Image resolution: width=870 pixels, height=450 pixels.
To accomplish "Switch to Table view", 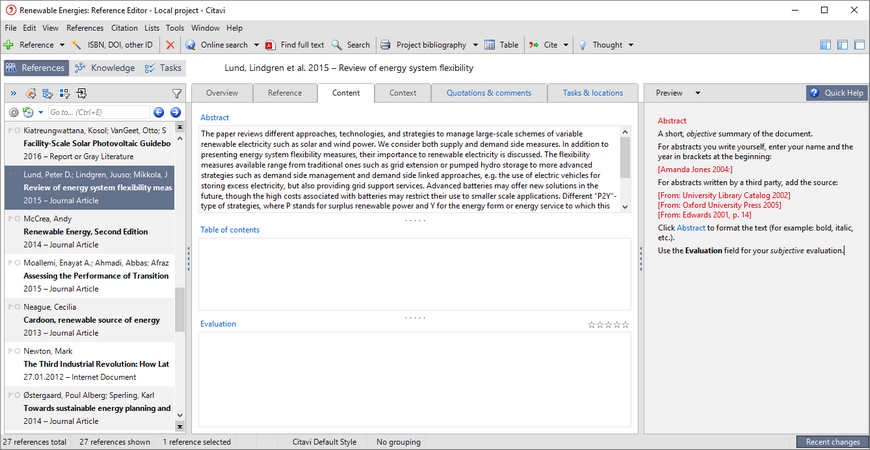I will [502, 45].
